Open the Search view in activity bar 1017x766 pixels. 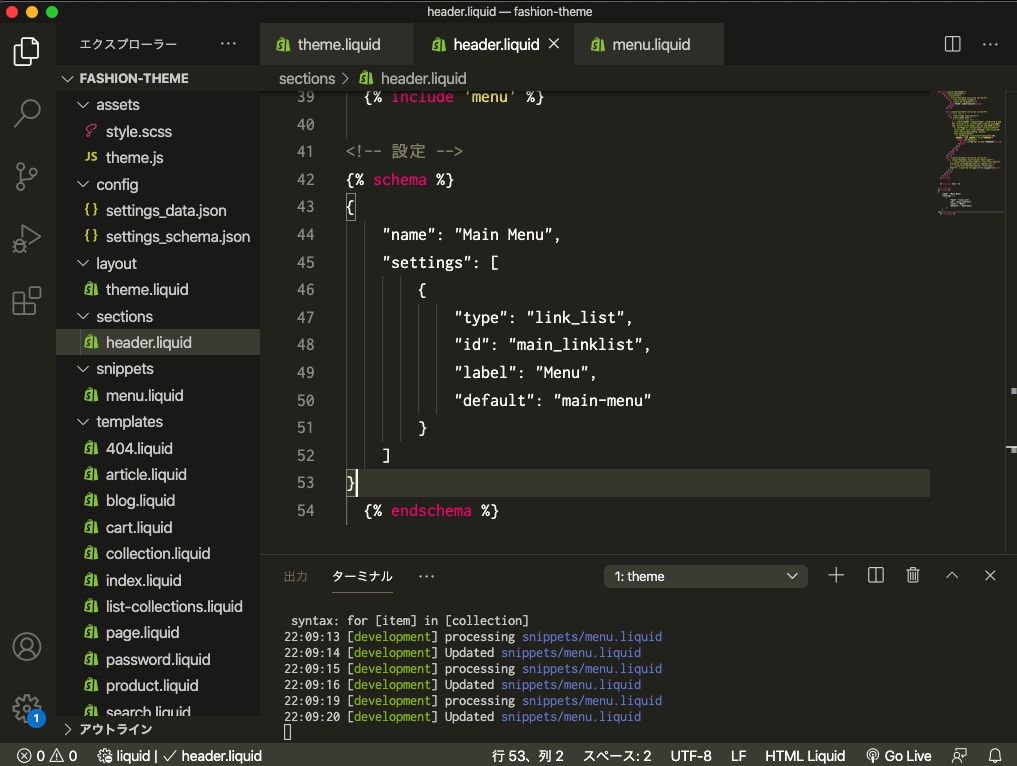click(x=27, y=113)
